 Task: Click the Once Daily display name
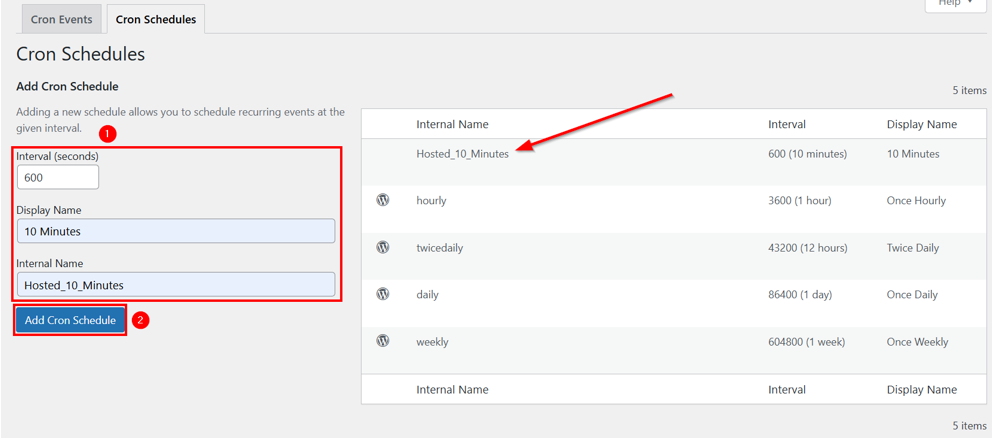912,295
